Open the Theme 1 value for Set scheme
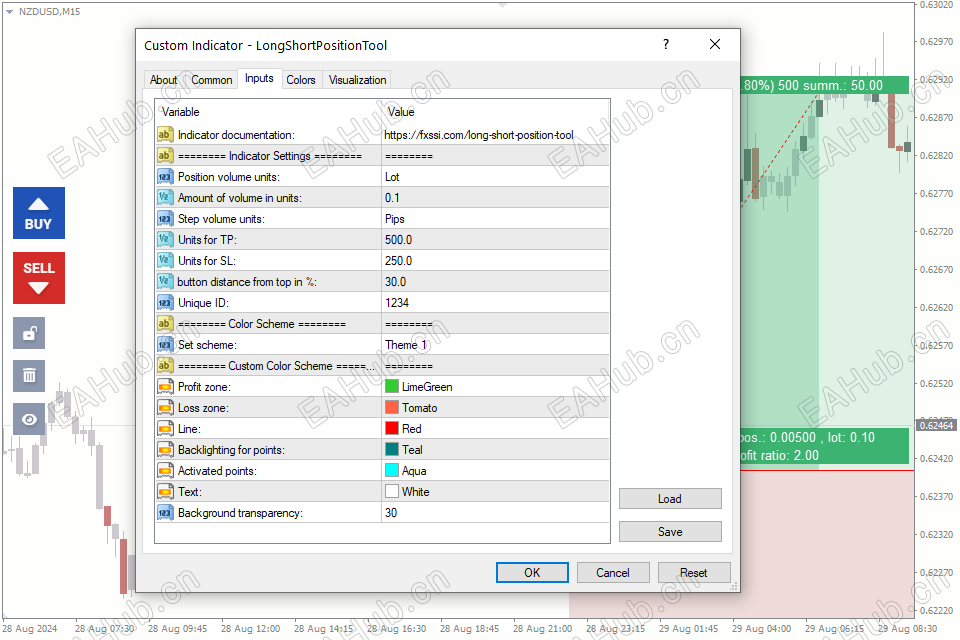This screenshot has width=960, height=640. click(495, 344)
